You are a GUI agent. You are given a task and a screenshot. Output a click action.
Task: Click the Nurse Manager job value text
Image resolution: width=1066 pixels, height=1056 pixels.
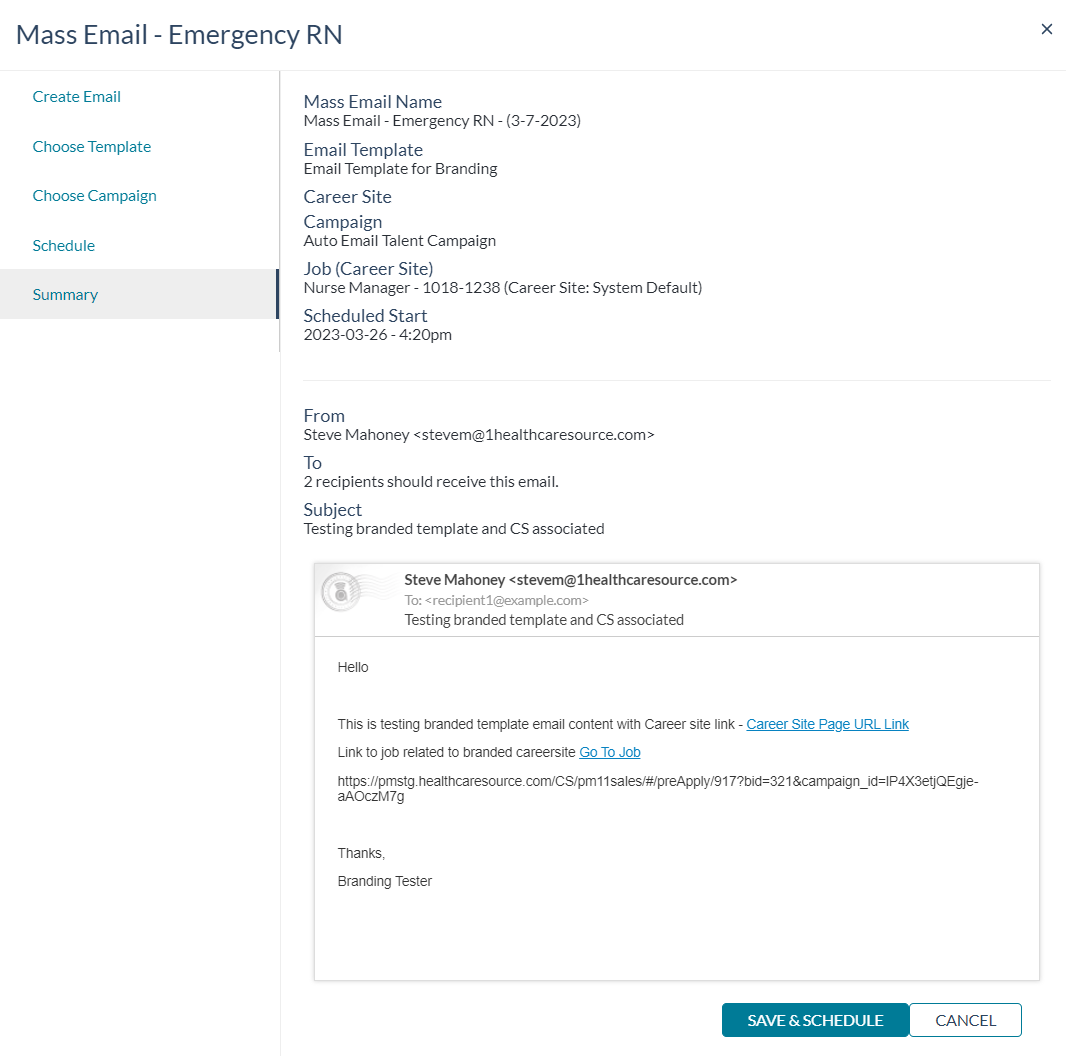point(502,288)
